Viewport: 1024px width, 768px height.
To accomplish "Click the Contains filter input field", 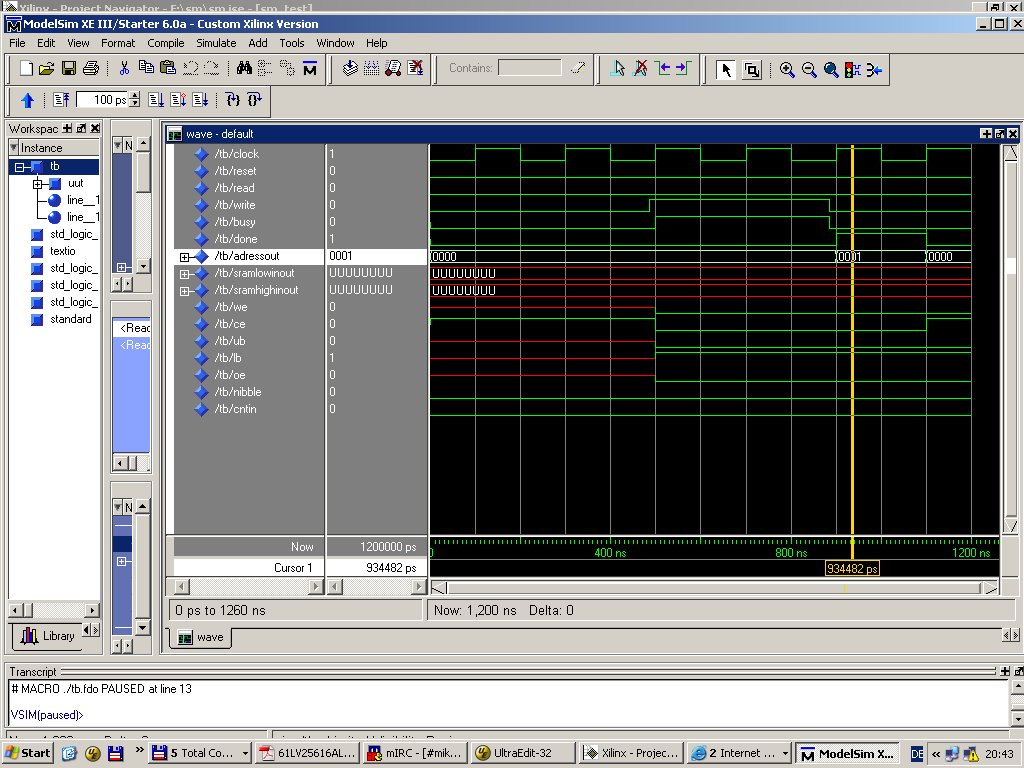I will click(530, 68).
